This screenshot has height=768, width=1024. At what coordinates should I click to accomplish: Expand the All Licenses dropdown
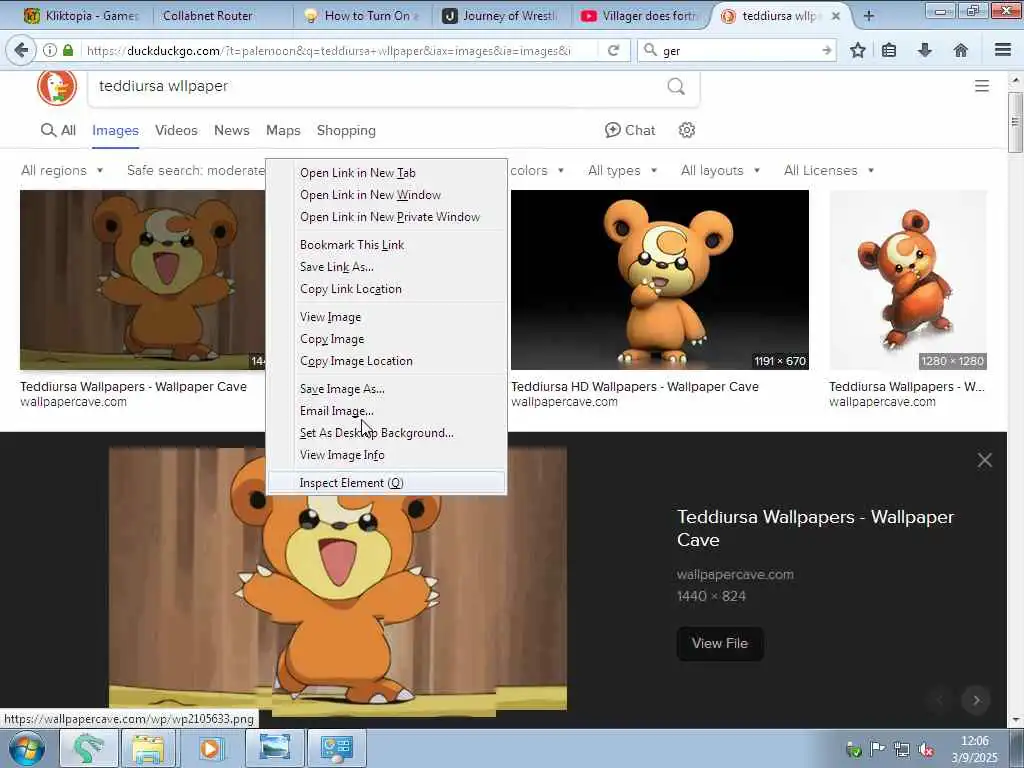[x=829, y=170]
